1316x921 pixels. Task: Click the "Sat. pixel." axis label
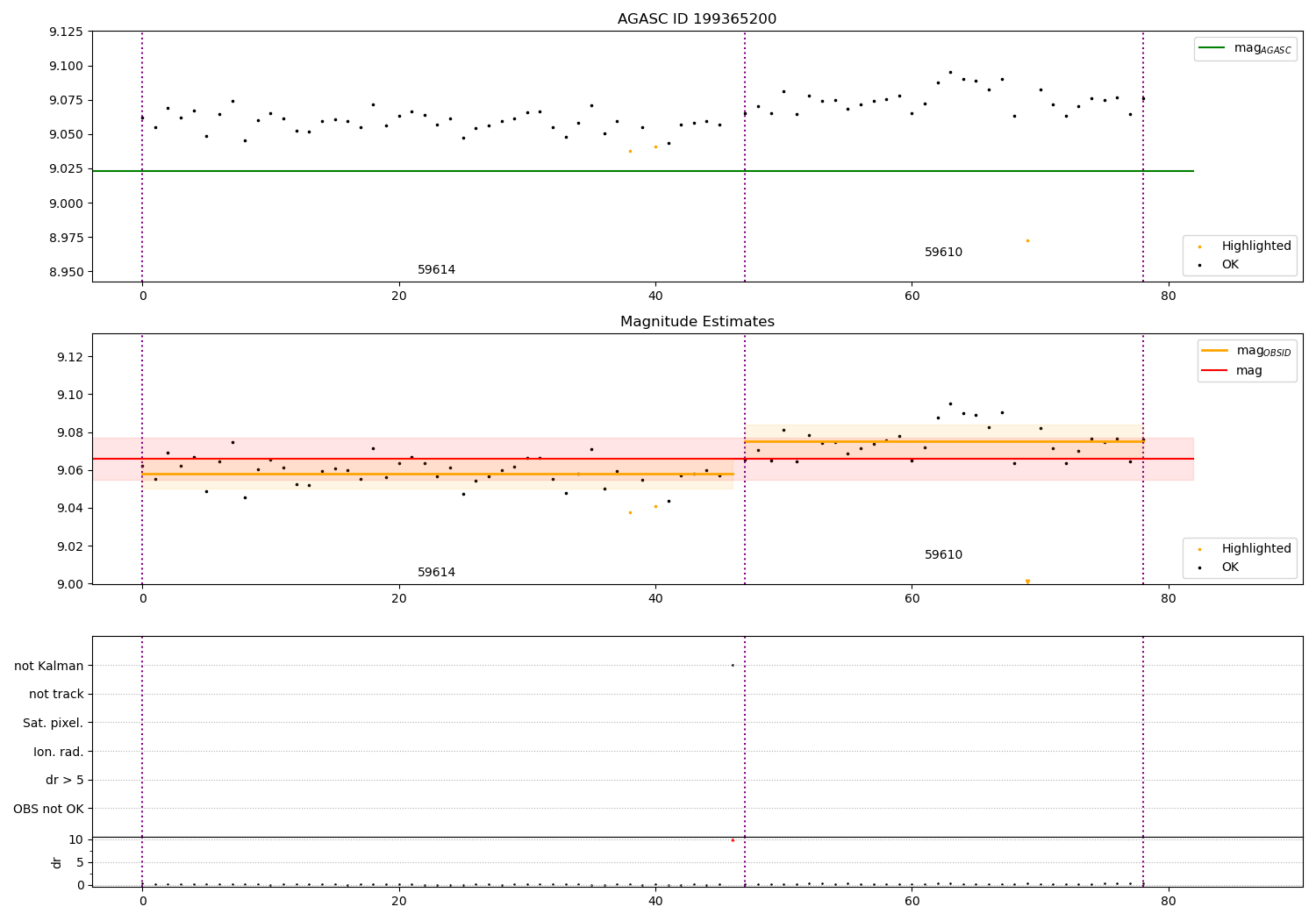pos(54,724)
